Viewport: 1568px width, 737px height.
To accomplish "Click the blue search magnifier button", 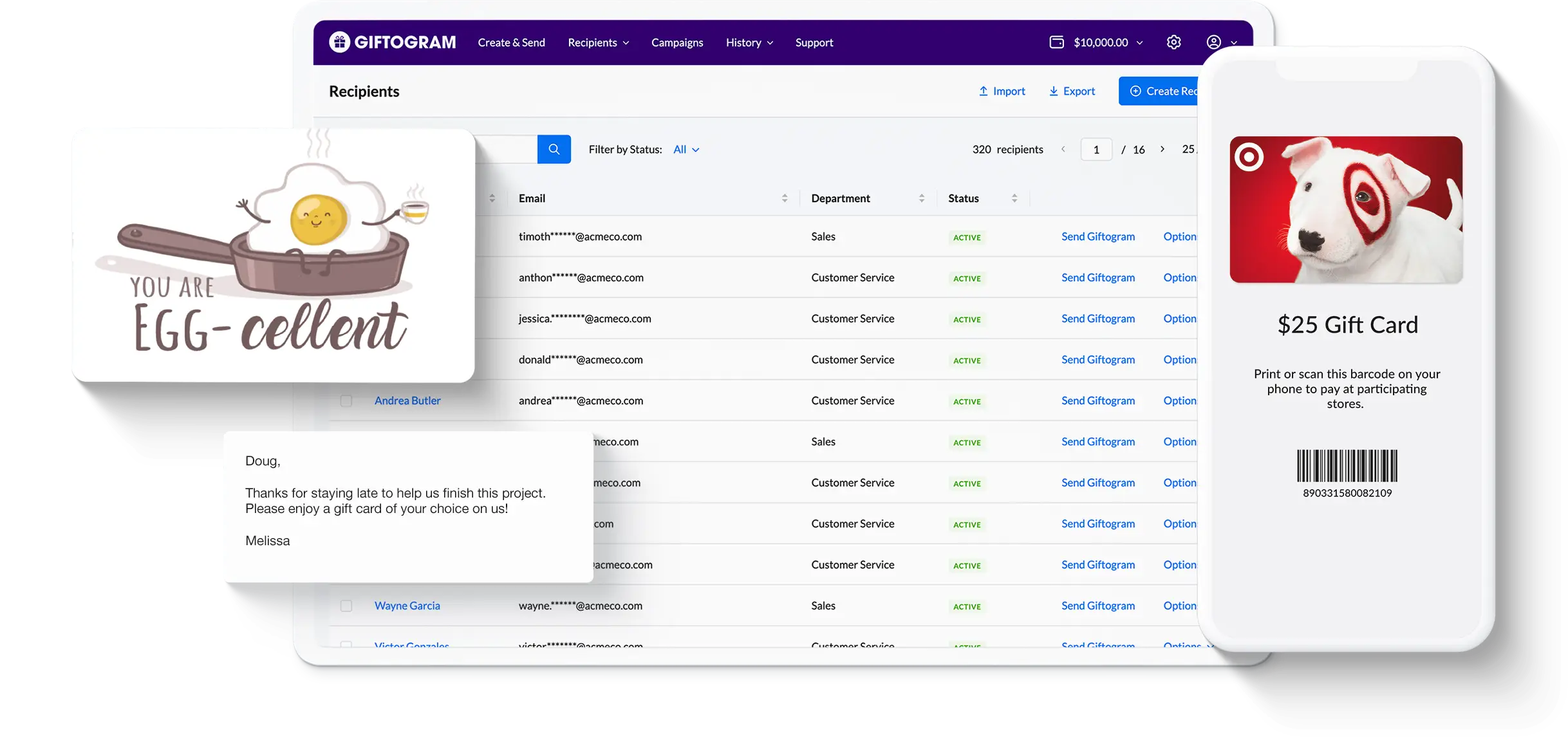I will 554,149.
